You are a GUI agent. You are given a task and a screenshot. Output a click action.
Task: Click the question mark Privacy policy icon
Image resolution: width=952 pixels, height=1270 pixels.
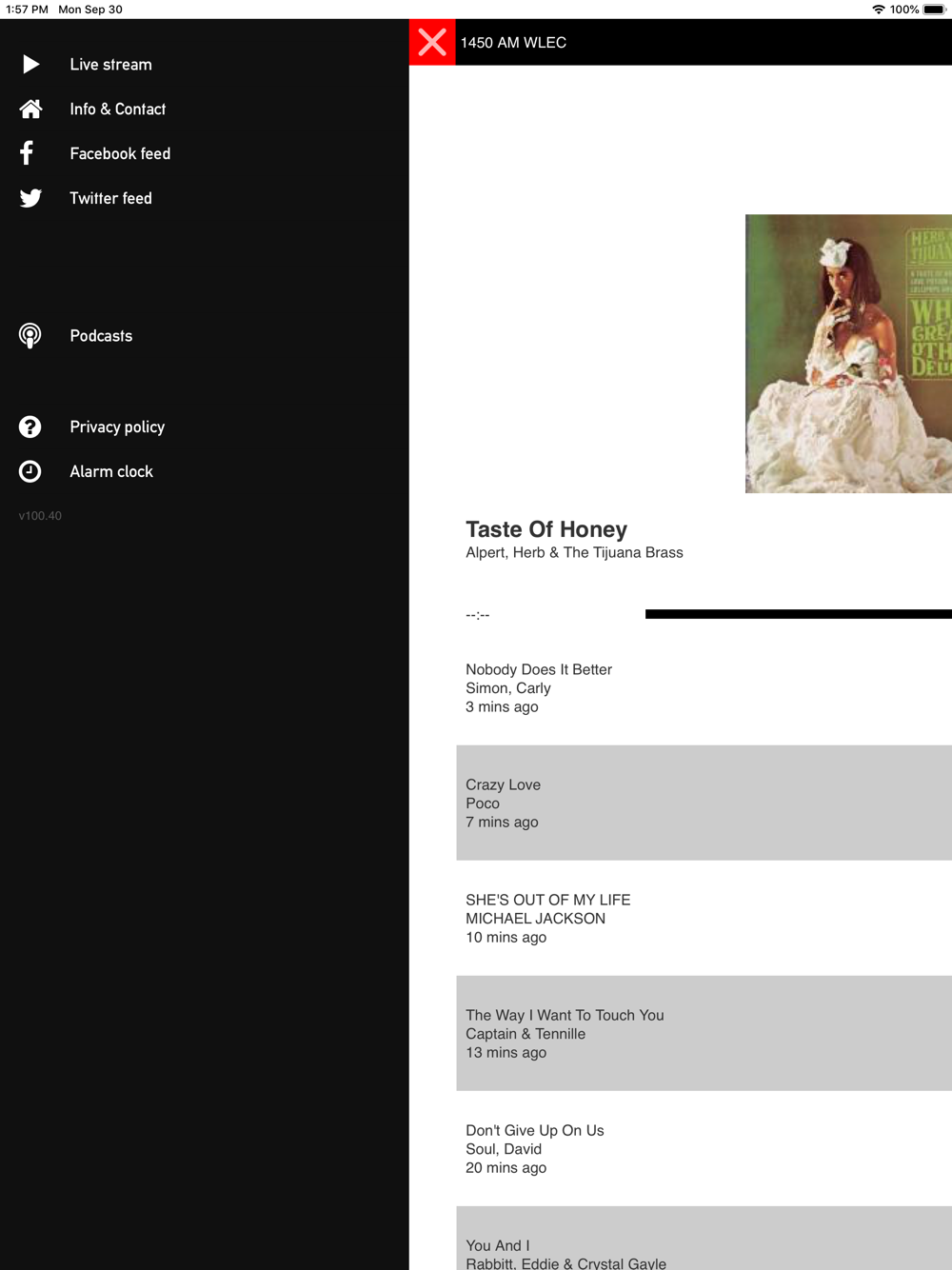30,427
